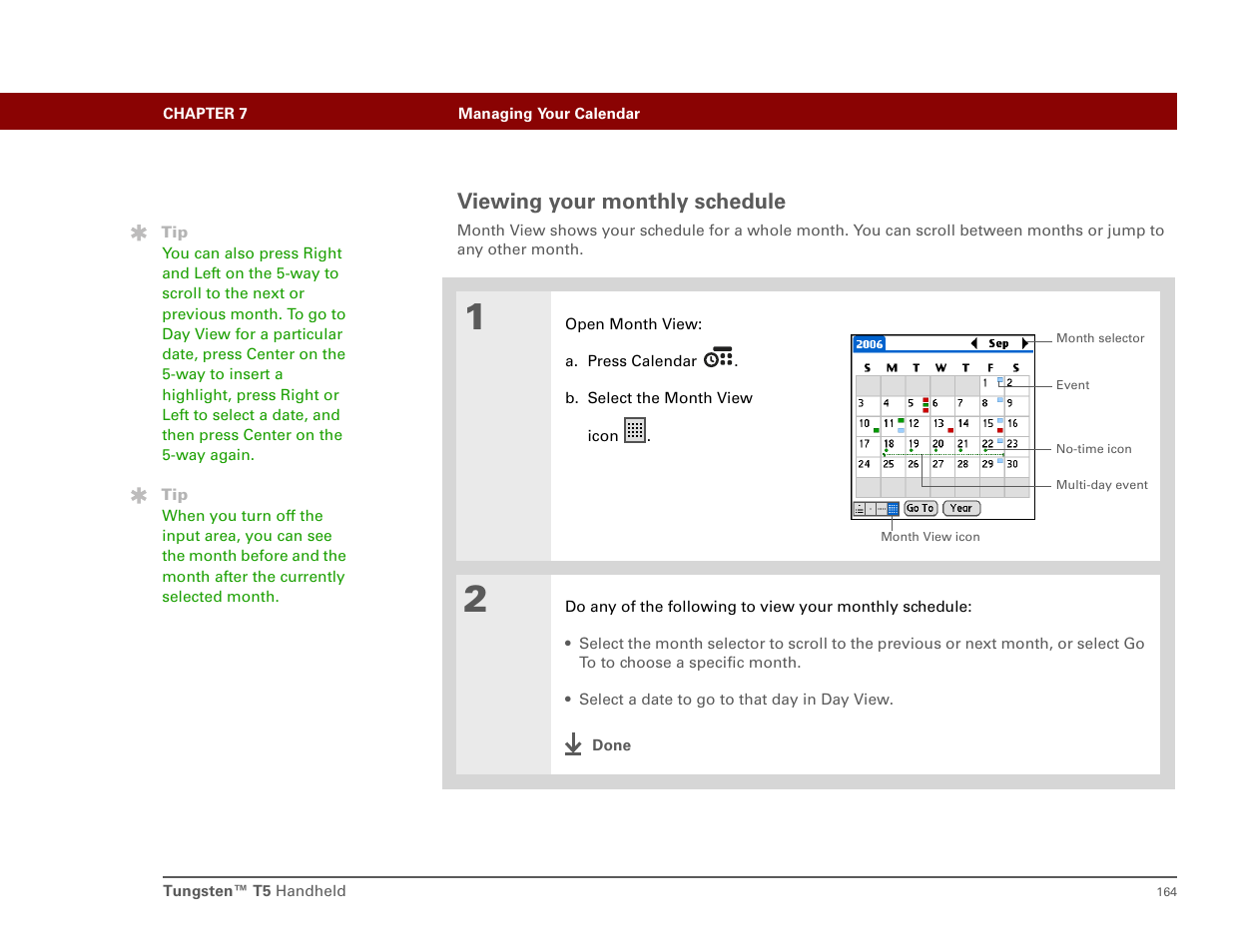Select September 30 in the month grid
This screenshot has width=1233, height=952.
(x=1016, y=466)
